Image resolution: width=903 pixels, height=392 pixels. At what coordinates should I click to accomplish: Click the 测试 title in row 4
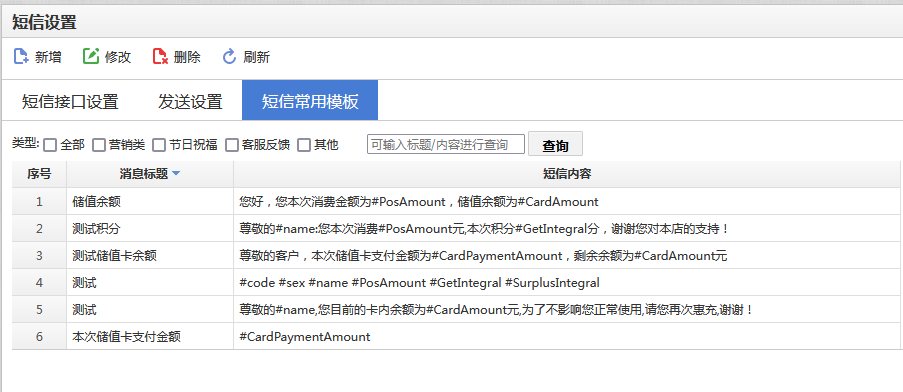click(x=84, y=283)
